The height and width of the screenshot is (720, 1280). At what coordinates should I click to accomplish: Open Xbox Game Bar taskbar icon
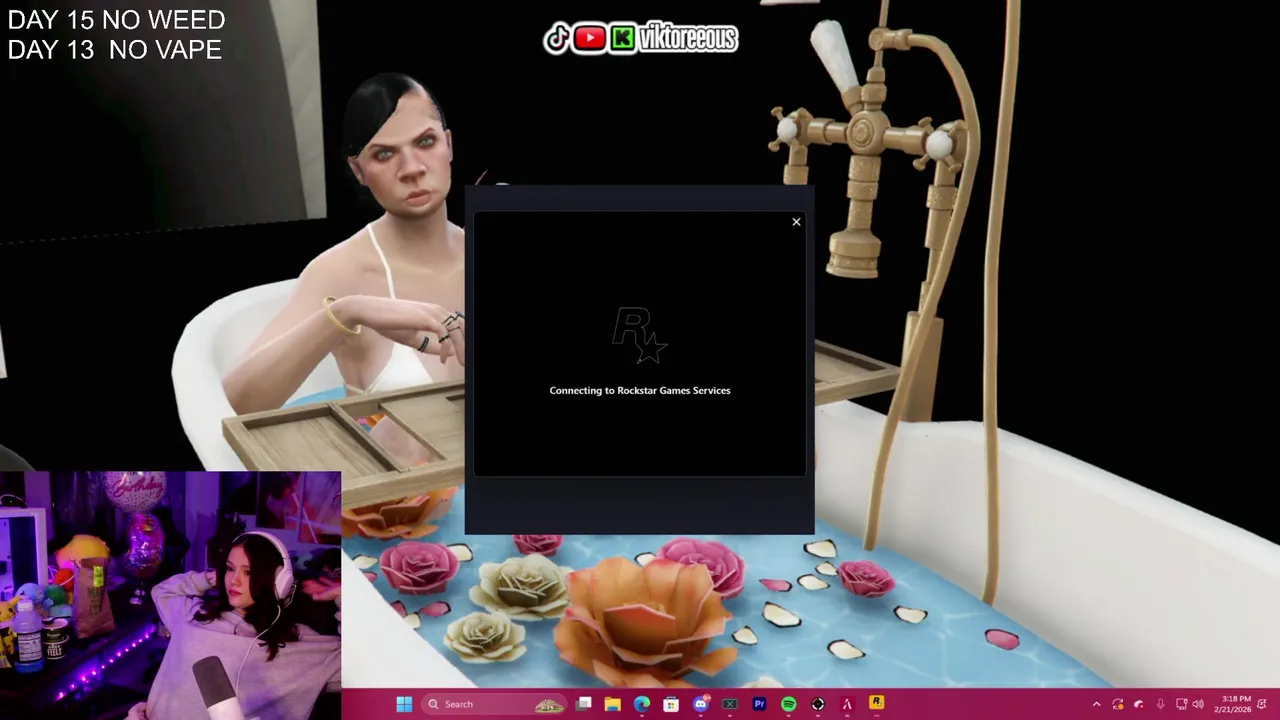tap(730, 704)
